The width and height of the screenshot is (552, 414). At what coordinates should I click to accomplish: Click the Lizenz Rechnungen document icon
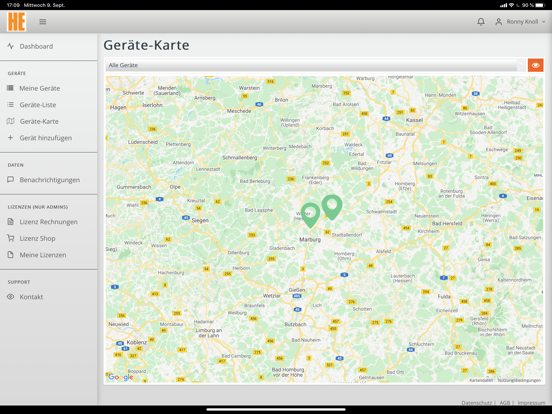(x=11, y=221)
